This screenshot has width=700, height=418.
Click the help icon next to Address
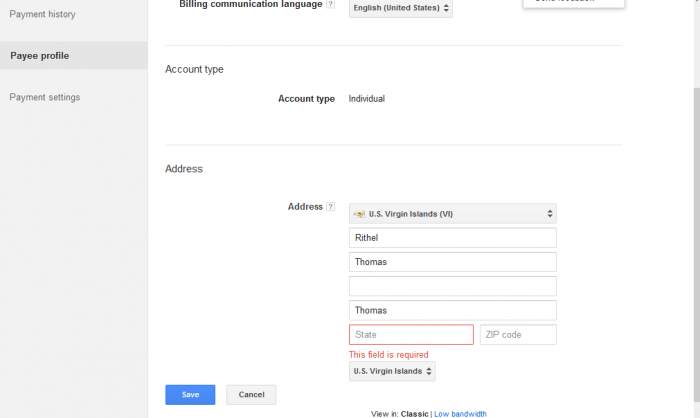tap(331, 207)
